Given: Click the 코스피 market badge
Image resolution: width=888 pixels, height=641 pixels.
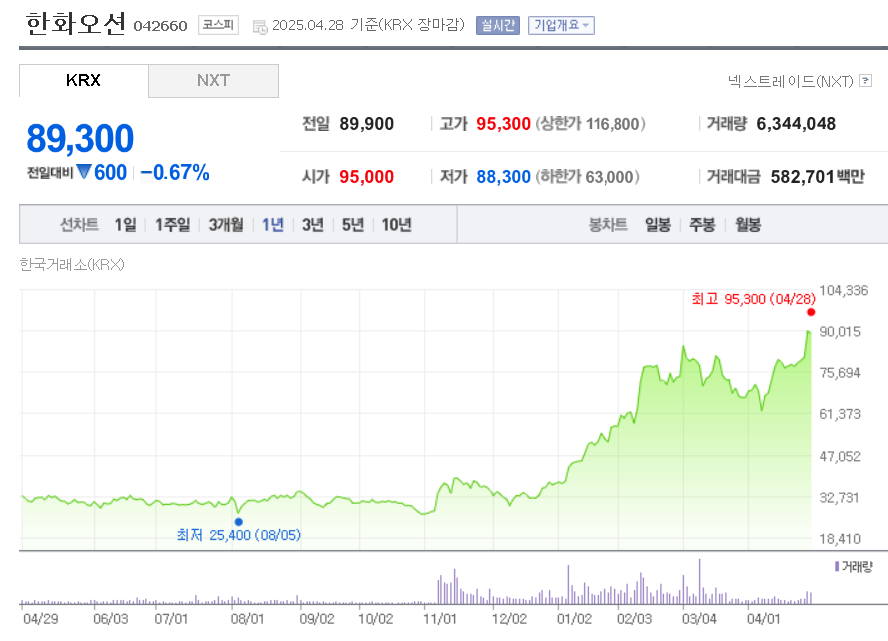Looking at the screenshot, I should click(218, 25).
